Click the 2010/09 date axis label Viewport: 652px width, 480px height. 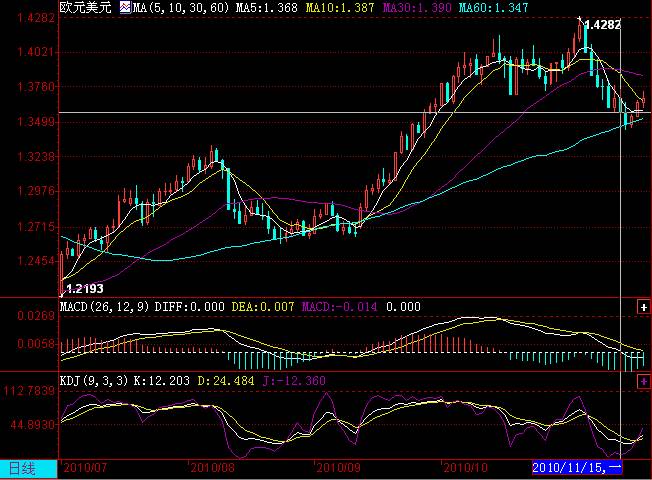338,468
